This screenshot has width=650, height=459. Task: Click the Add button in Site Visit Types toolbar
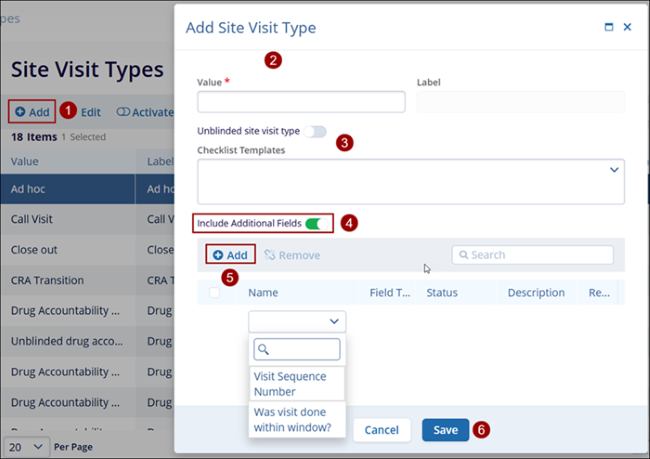32,112
